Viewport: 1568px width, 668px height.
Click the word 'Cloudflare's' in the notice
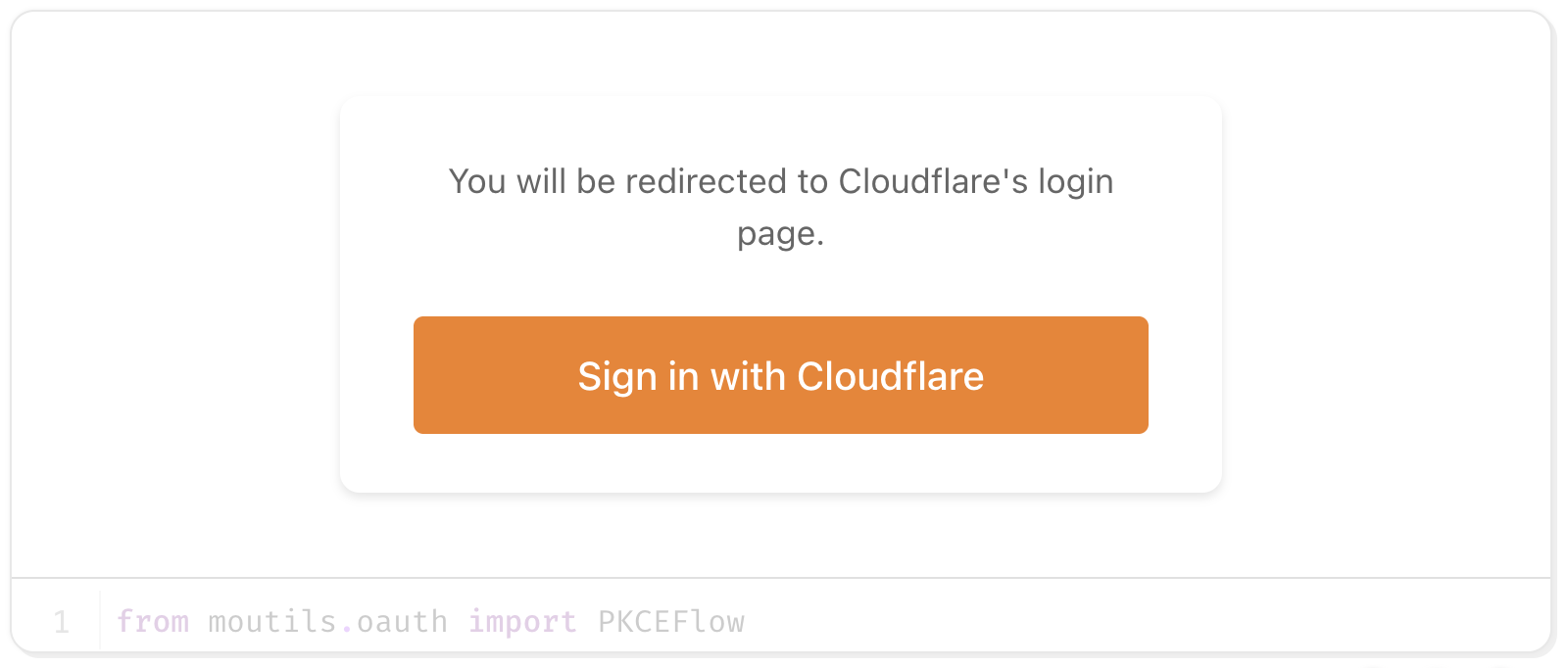point(933,182)
